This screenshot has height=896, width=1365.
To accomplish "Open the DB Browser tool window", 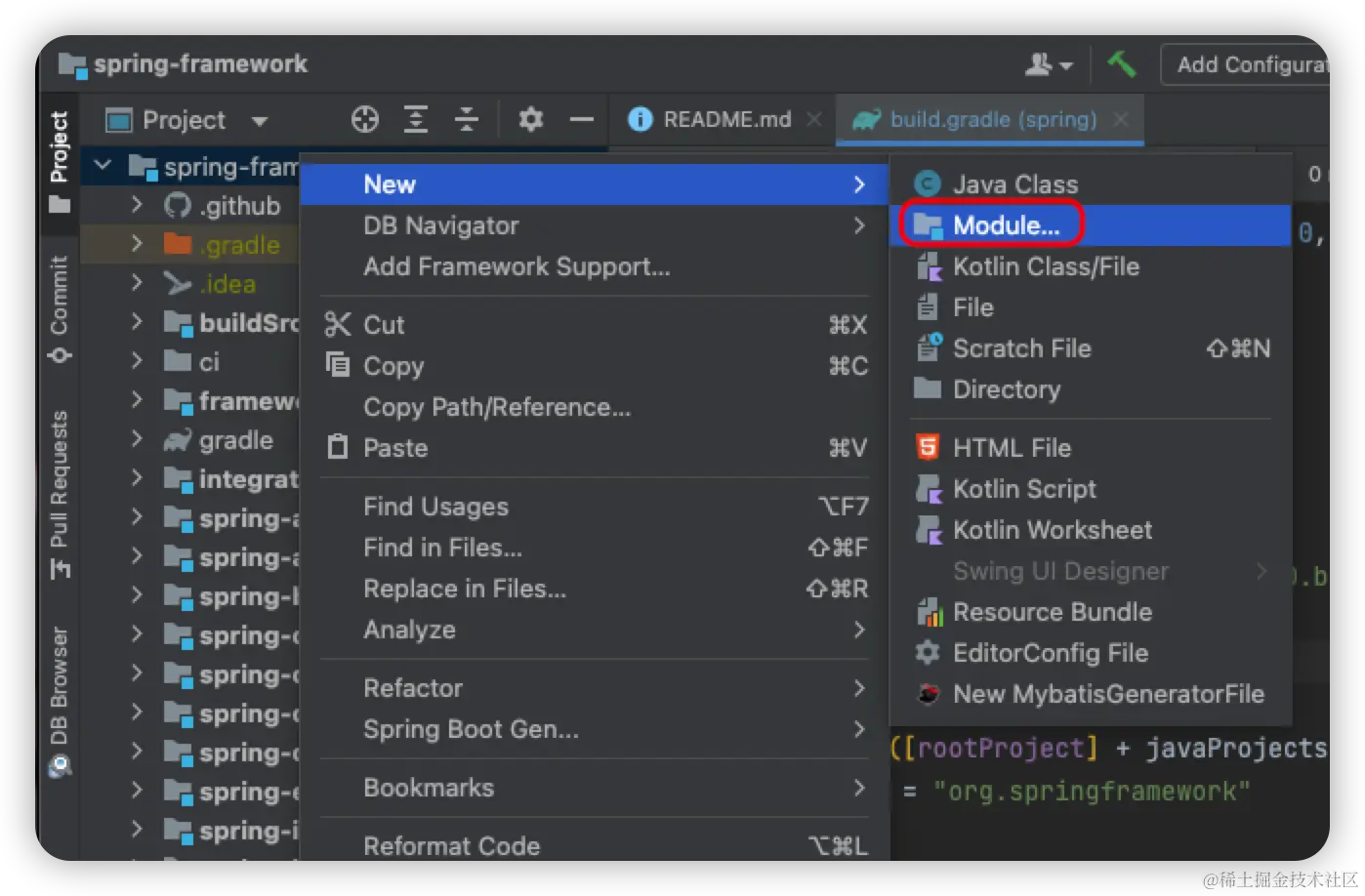I will (59, 701).
